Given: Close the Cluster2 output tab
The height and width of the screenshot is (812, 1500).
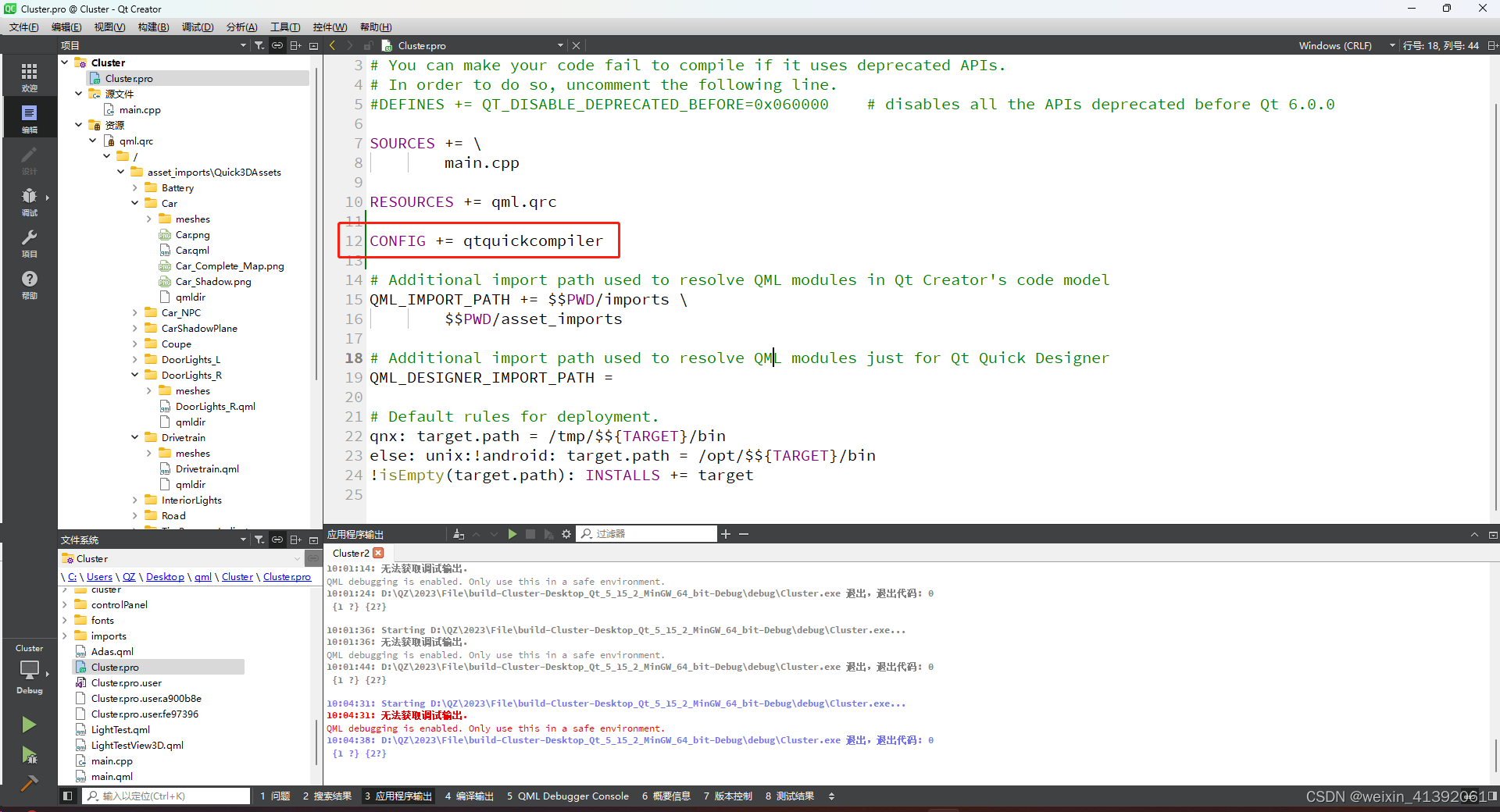Looking at the screenshot, I should [x=379, y=553].
